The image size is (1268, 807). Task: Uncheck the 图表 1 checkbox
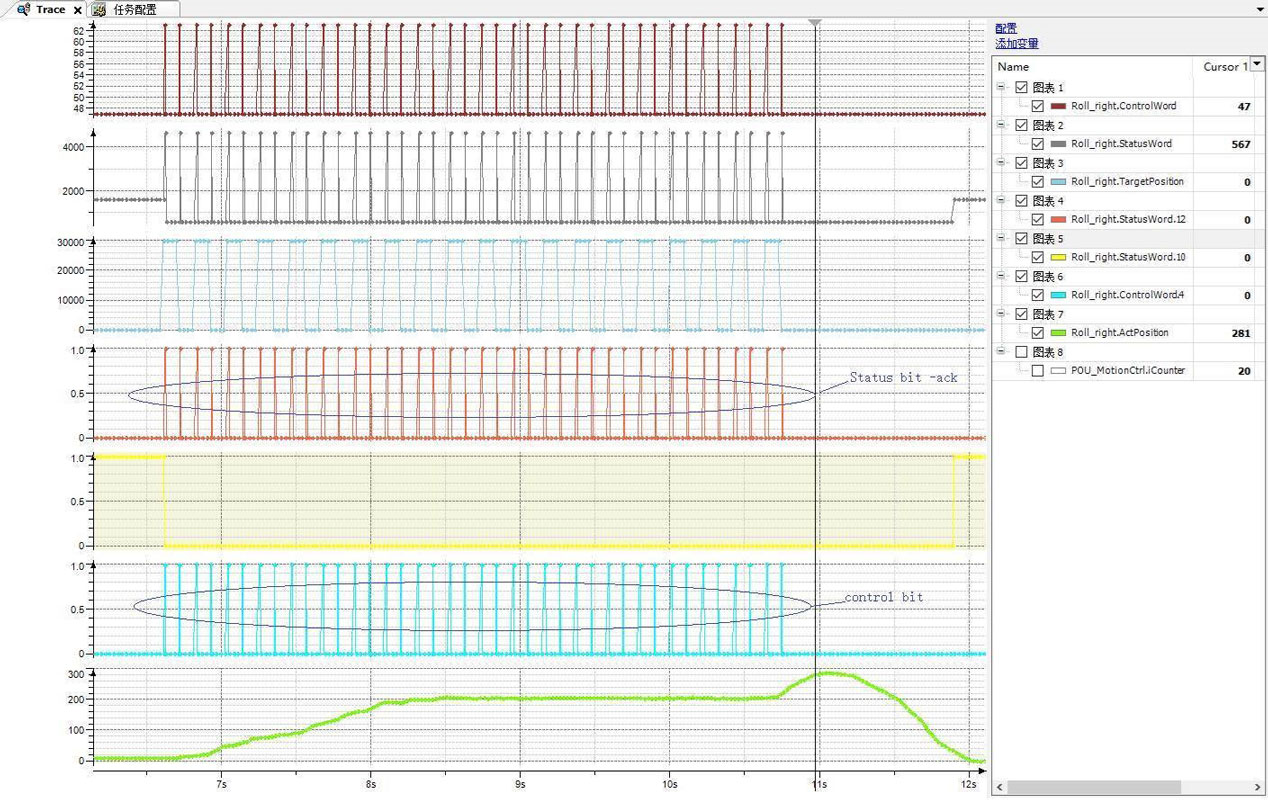click(1021, 87)
